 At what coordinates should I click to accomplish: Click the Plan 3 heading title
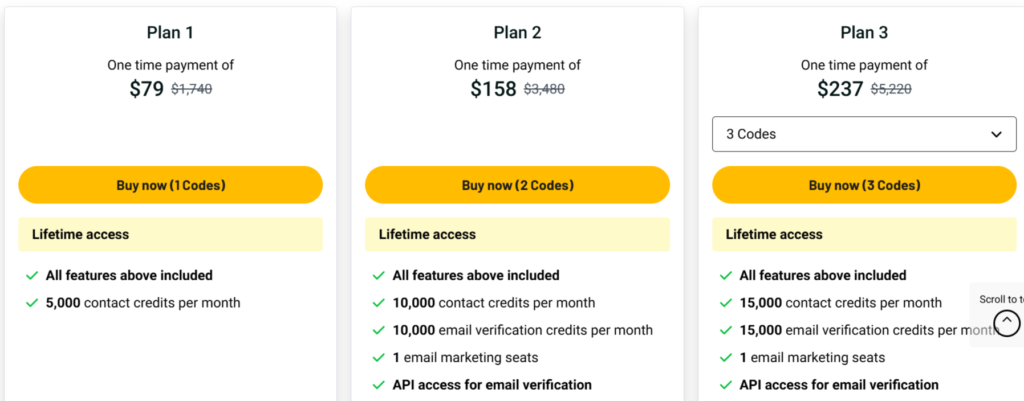(864, 32)
